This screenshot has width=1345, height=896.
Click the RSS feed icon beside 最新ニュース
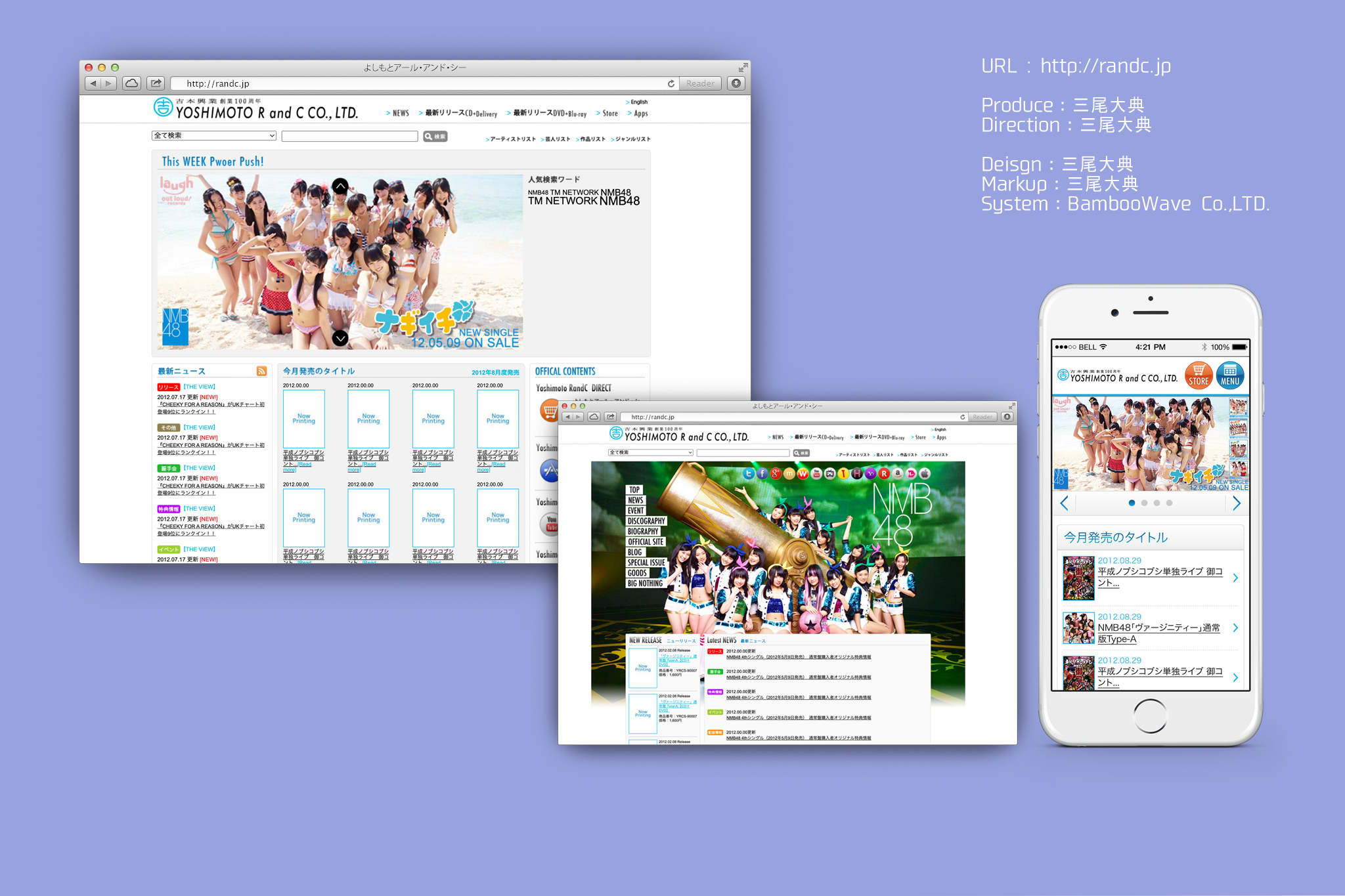pos(261,372)
